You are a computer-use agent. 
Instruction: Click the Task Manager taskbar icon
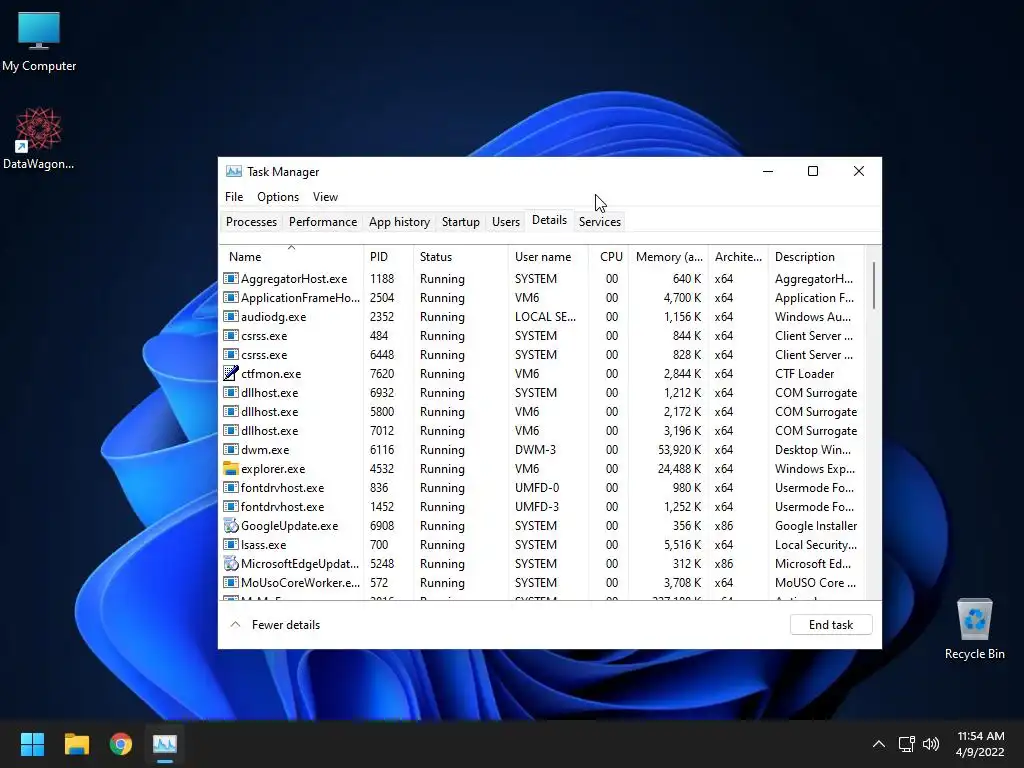pyautogui.click(x=165, y=744)
